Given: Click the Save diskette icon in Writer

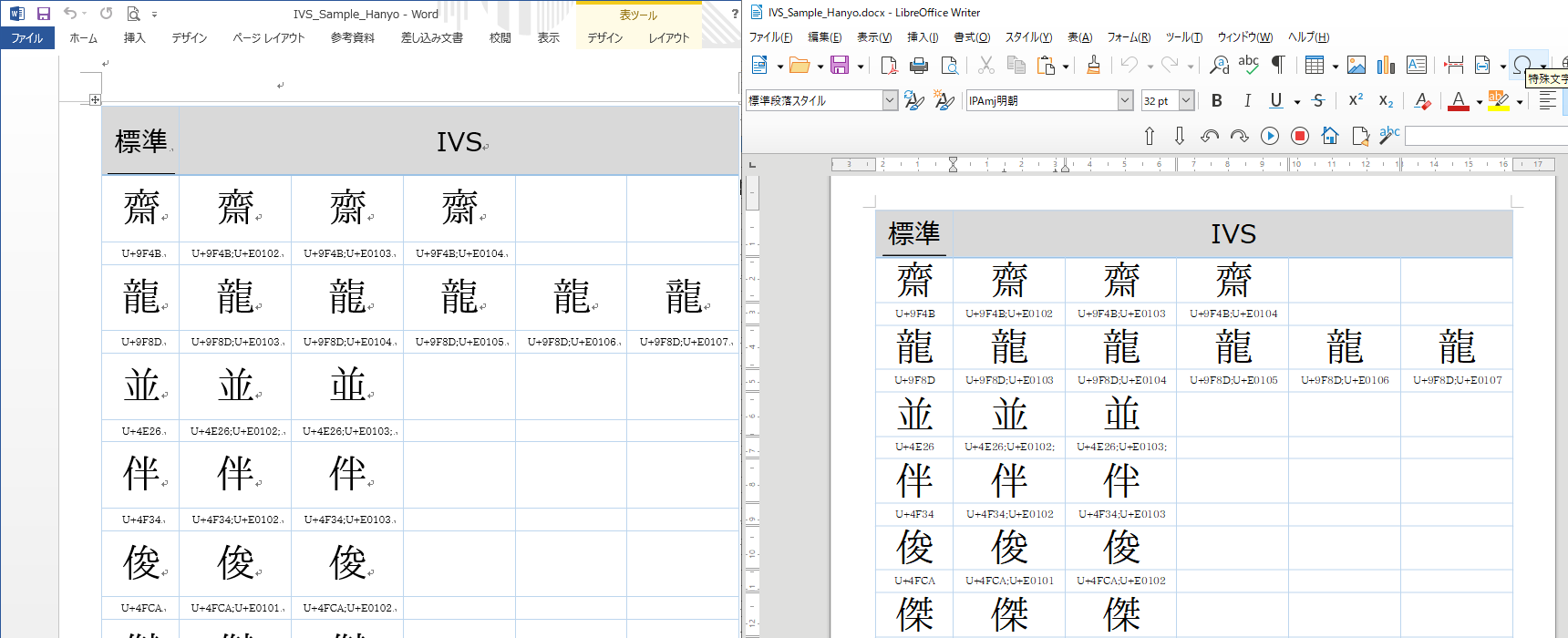Looking at the screenshot, I should click(840, 65).
